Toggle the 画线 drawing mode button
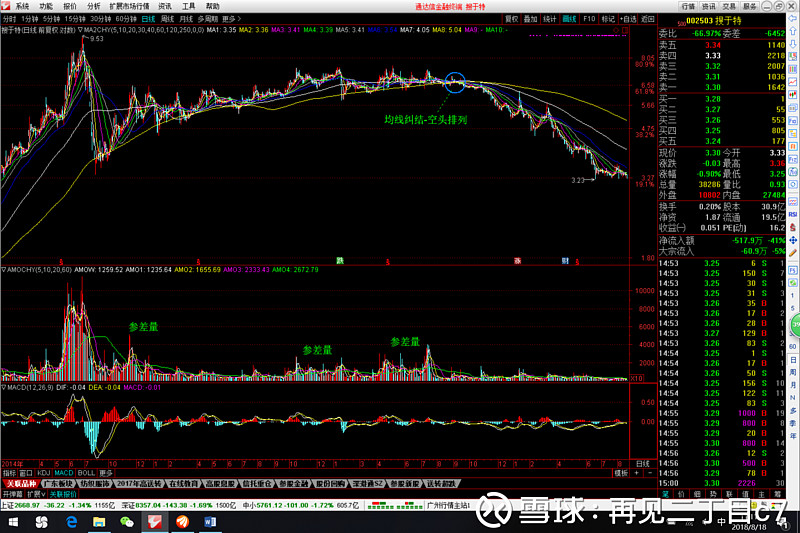The height and width of the screenshot is (533, 800). click(x=569, y=19)
